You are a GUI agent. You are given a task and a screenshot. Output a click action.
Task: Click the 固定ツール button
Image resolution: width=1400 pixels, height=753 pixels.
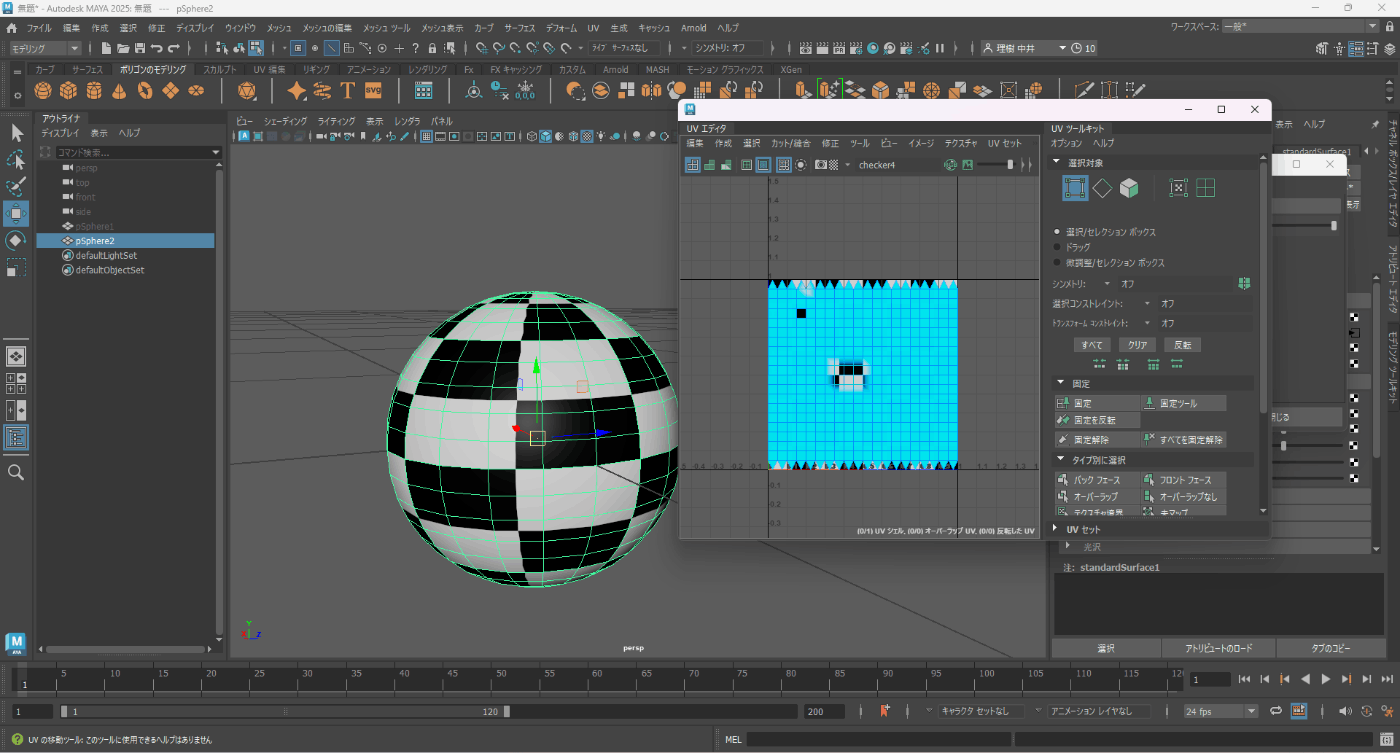coord(1184,403)
